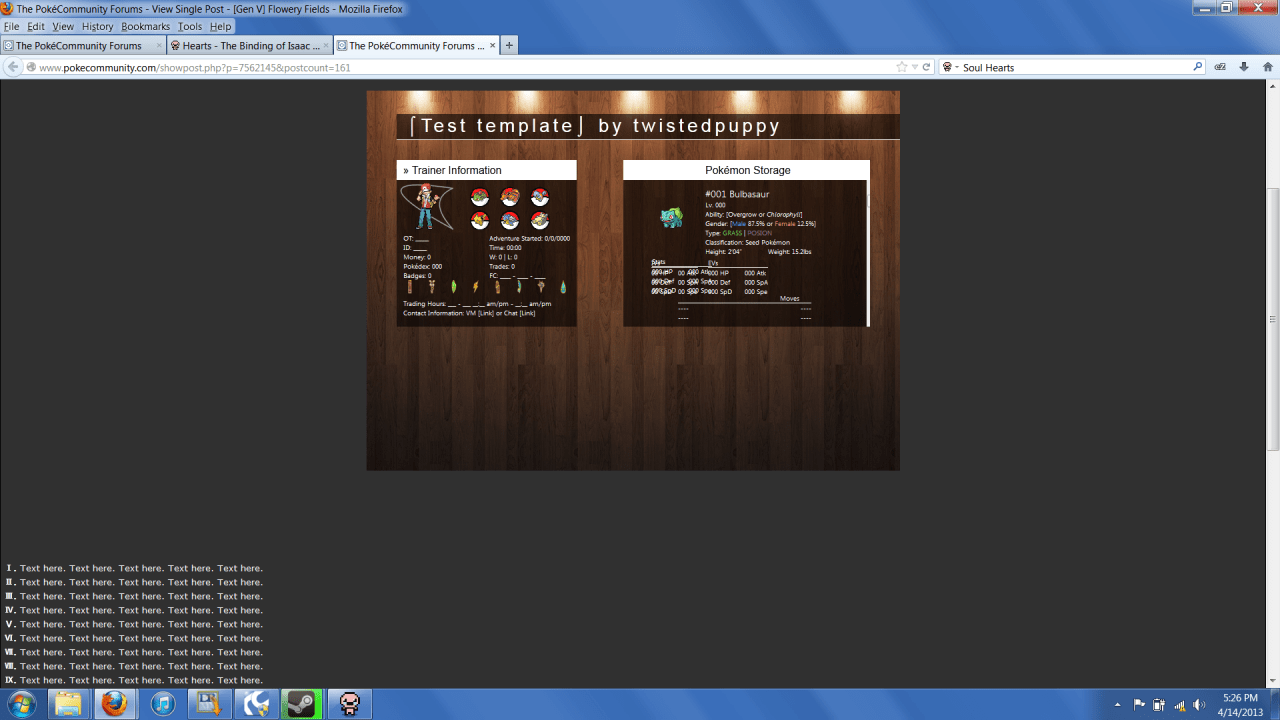Image resolution: width=1280 pixels, height=720 pixels.
Task: Click the pokecommunity.com address bar
Action: click(460, 67)
